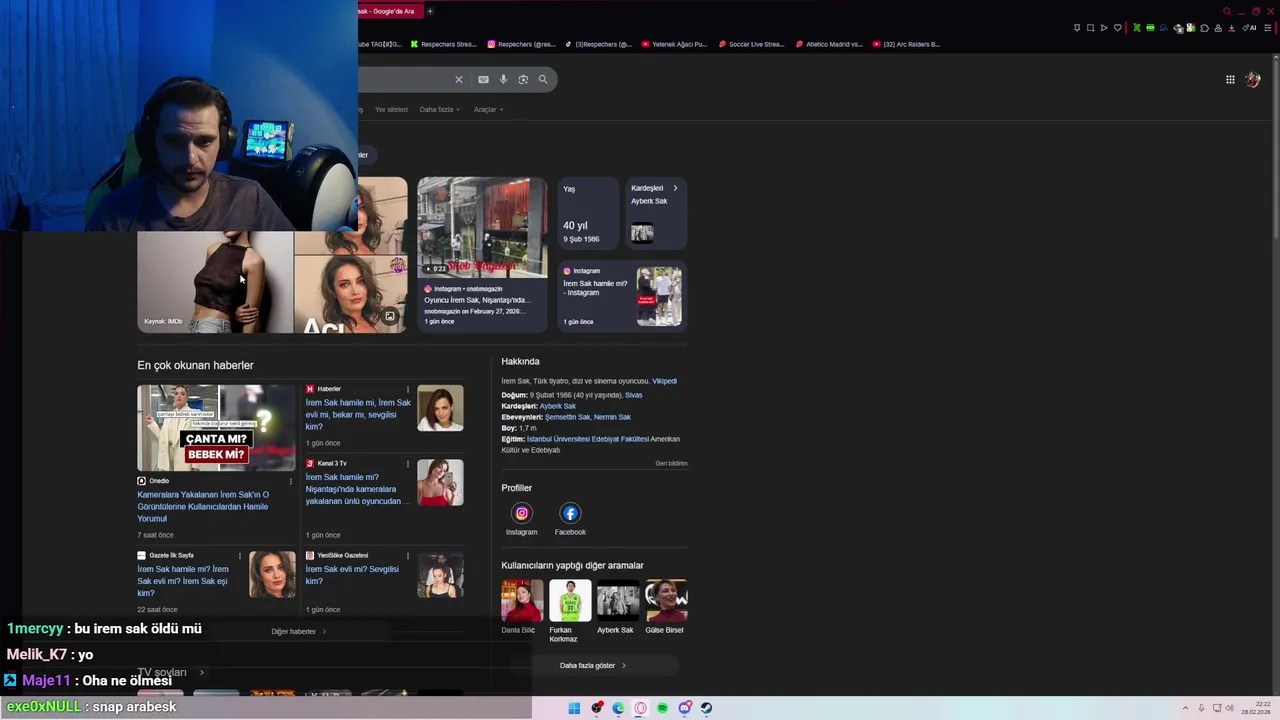
Task: Open Nermin Sak parent link
Action: click(x=612, y=417)
